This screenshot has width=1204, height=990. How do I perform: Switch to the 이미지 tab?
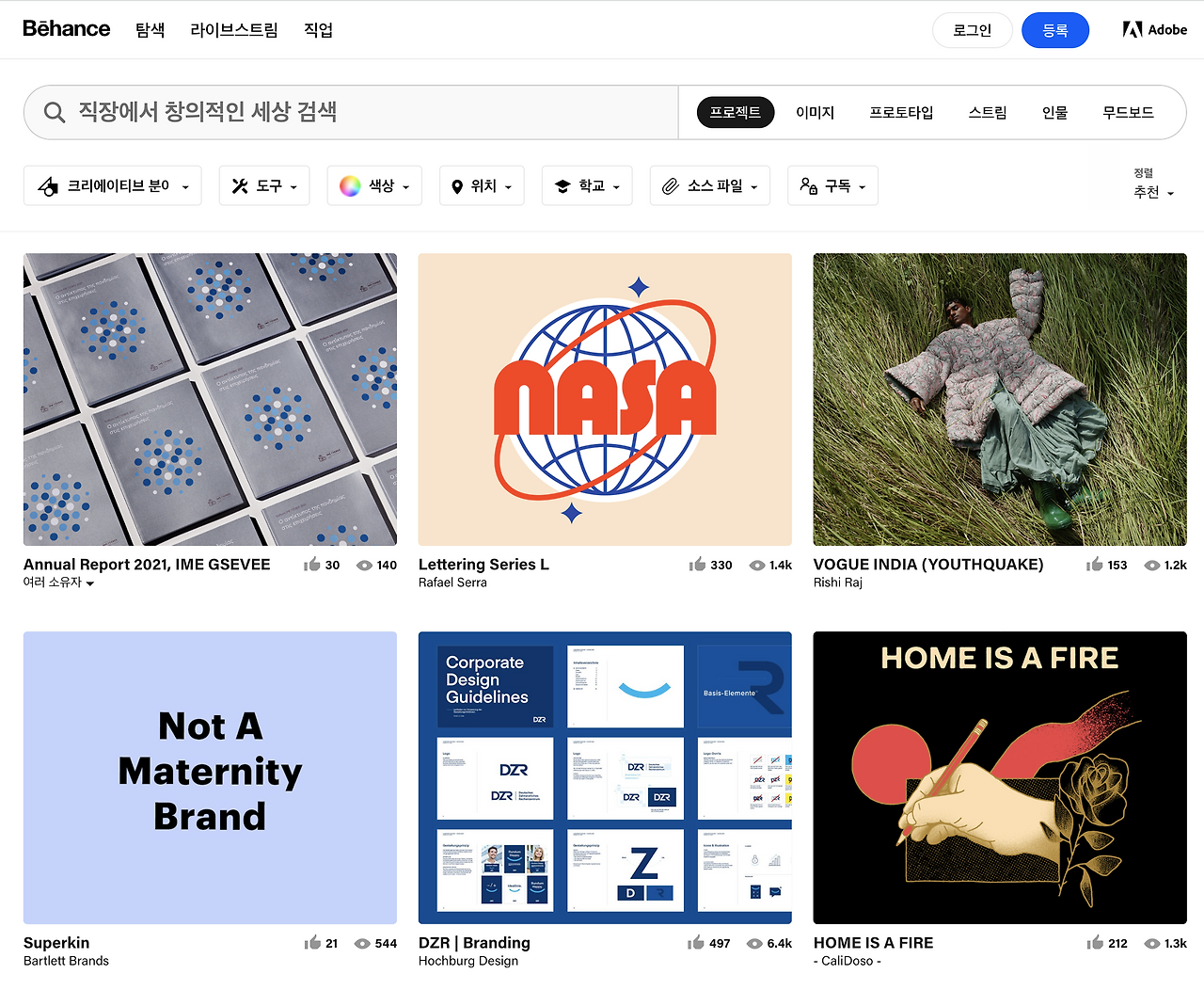tap(816, 112)
